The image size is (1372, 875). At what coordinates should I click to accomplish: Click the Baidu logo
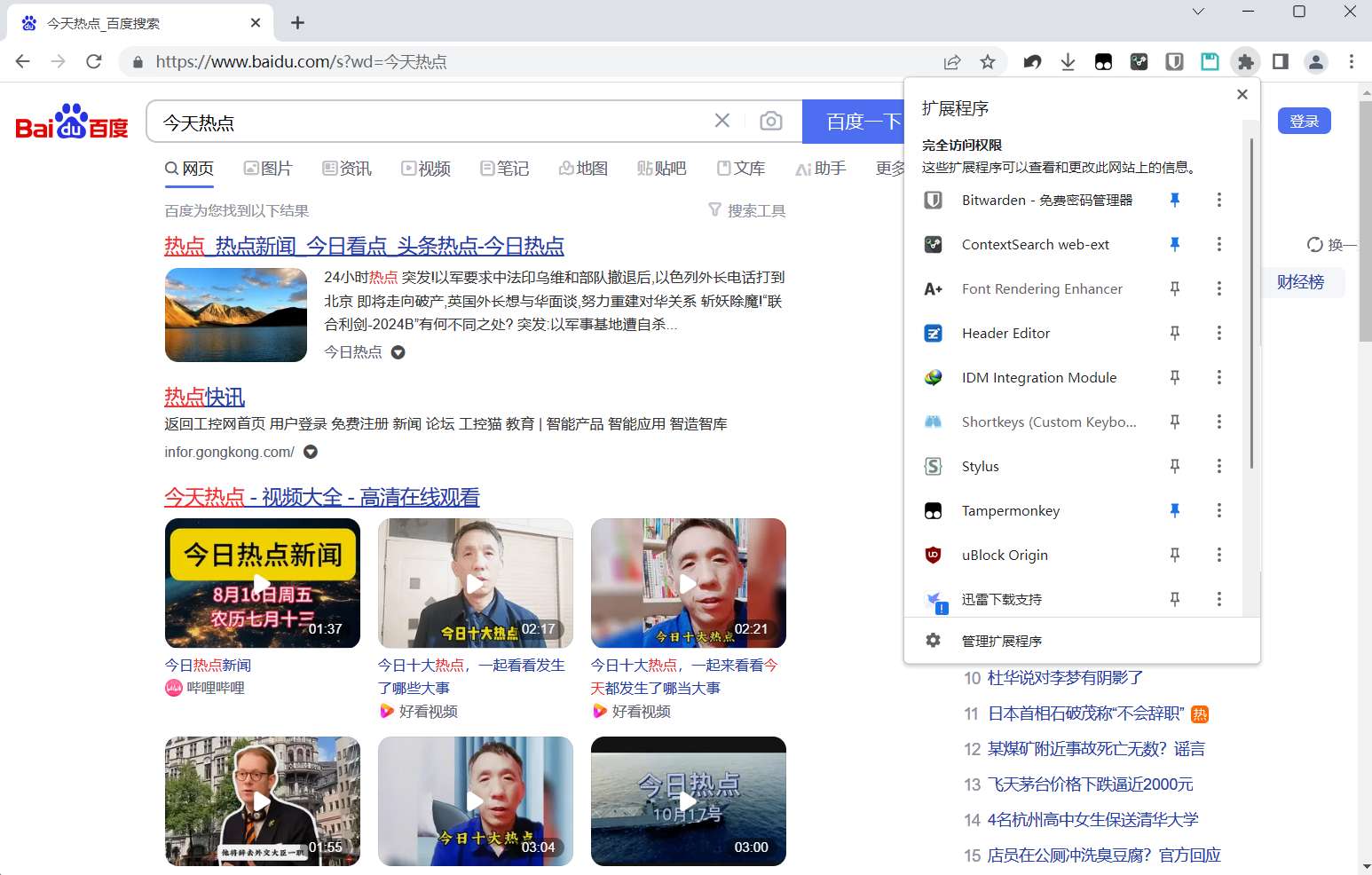pyautogui.click(x=72, y=122)
